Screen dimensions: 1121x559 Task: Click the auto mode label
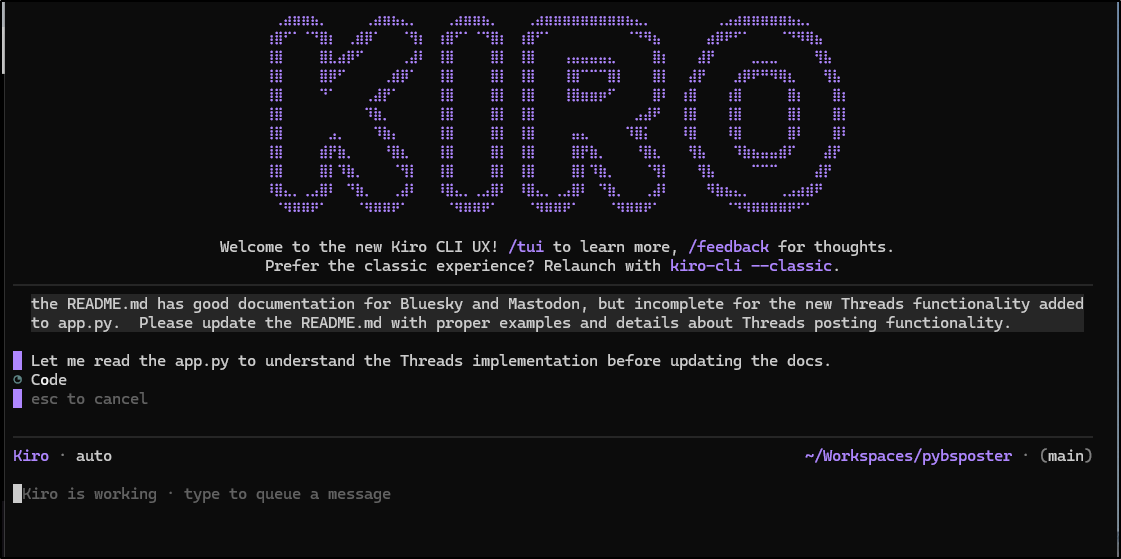[94, 455]
